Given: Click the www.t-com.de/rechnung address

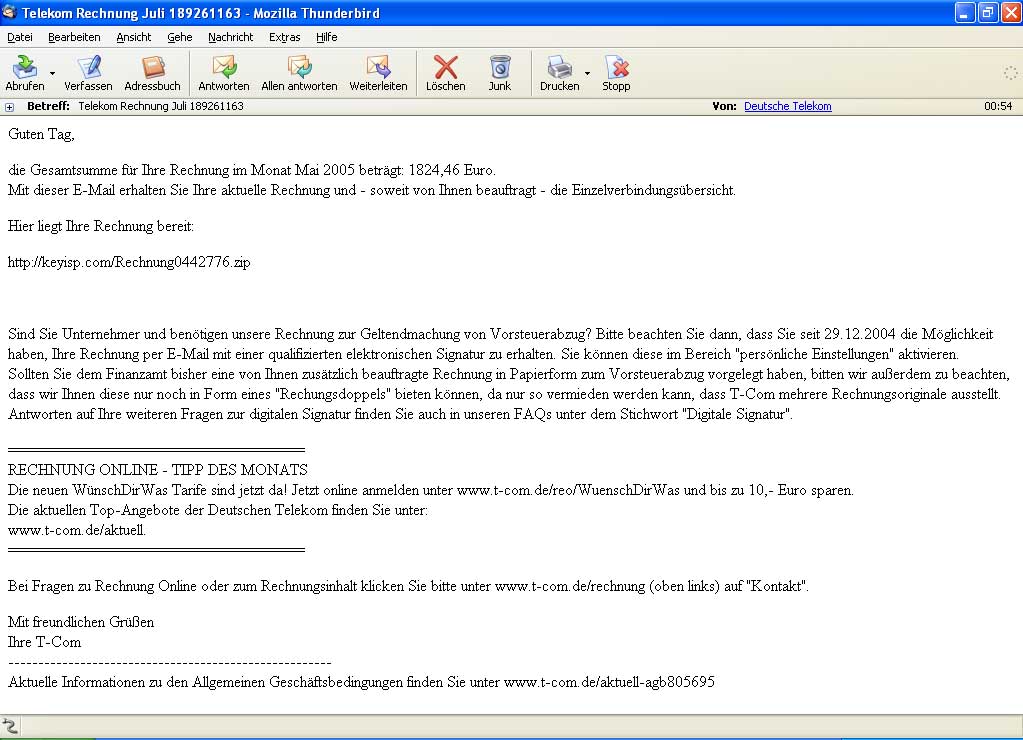Looking at the screenshot, I should click(x=570, y=586).
